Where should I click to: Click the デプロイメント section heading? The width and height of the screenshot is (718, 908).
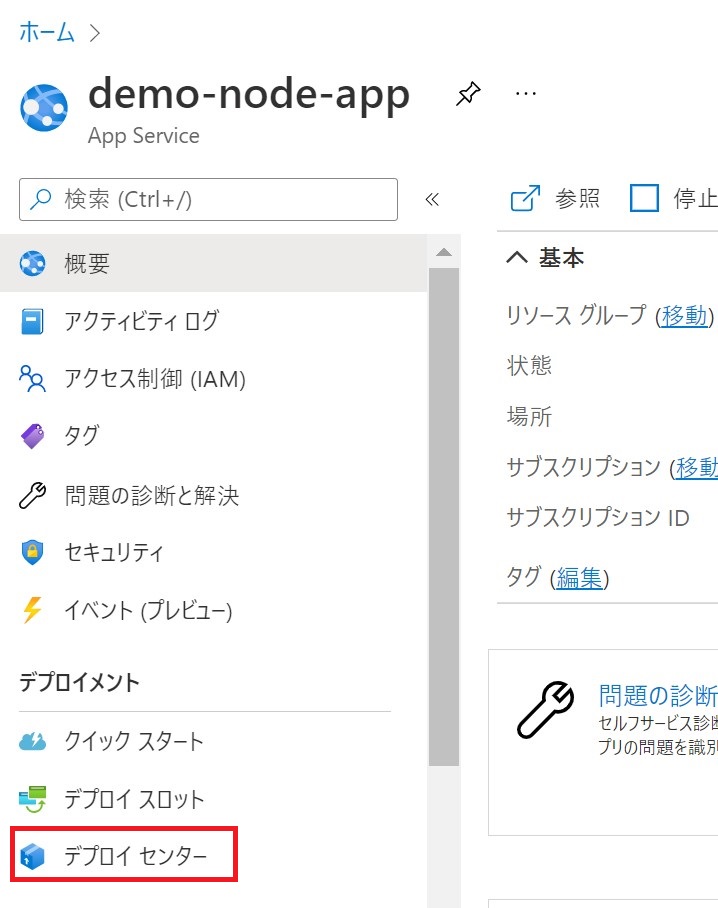[79, 682]
